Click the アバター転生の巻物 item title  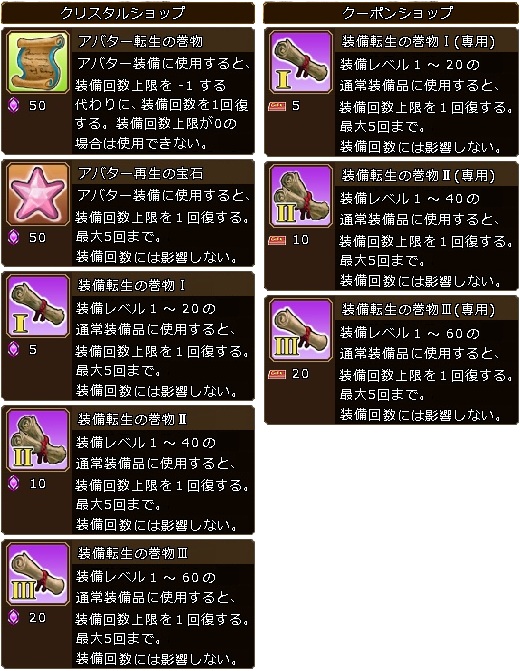click(x=140, y=42)
